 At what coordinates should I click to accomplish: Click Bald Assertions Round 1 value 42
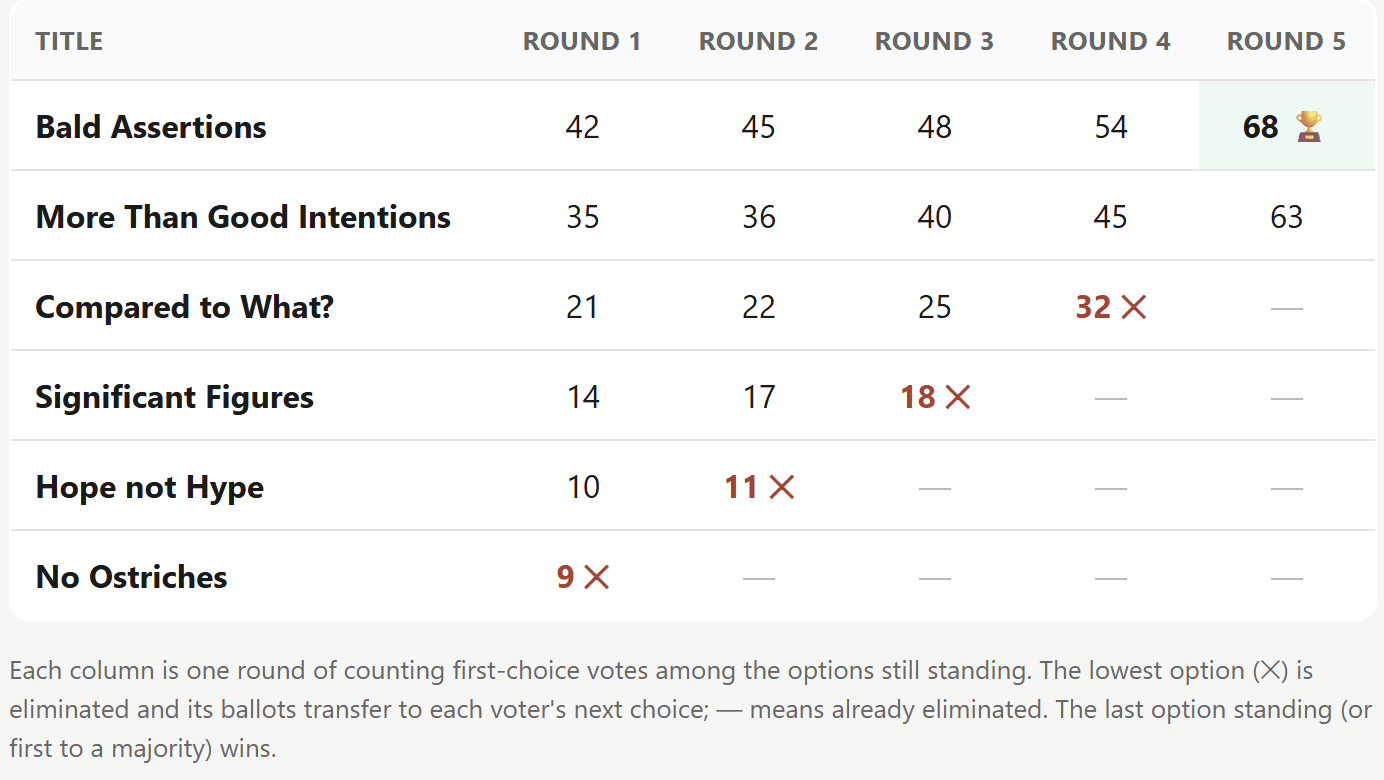pyautogui.click(x=582, y=127)
